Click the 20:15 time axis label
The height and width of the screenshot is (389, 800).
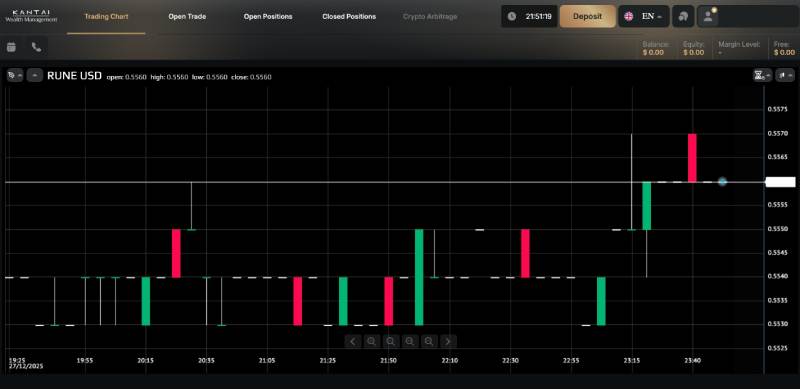pyautogui.click(x=145, y=360)
